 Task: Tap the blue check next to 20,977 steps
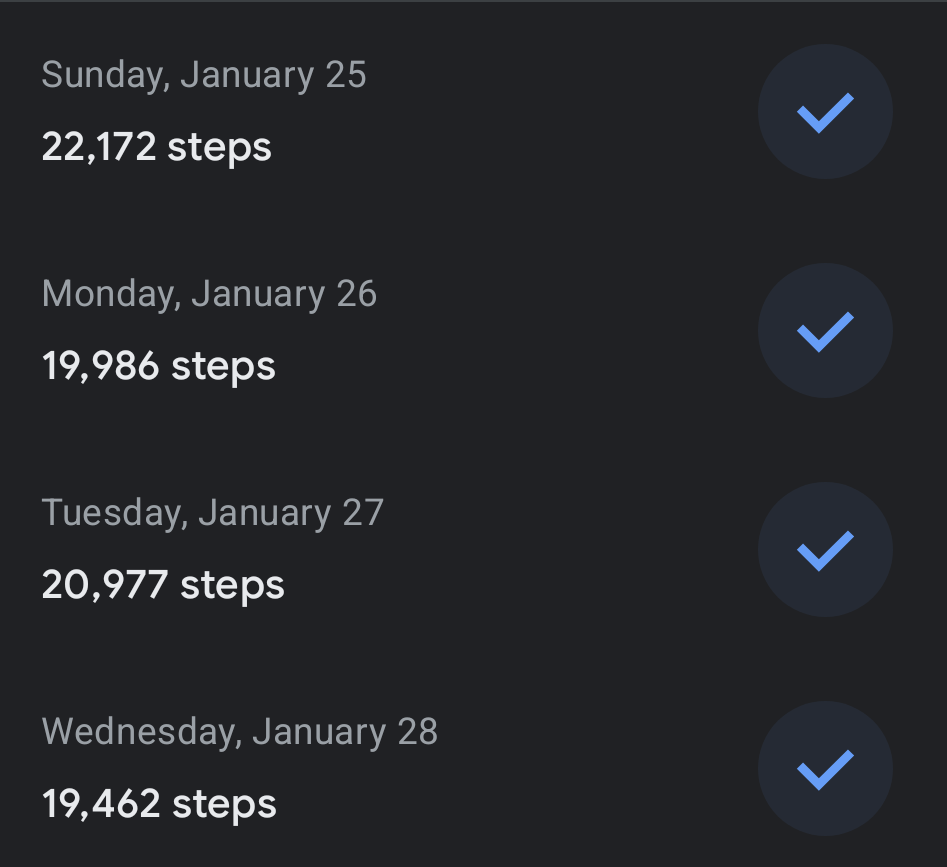coord(825,550)
